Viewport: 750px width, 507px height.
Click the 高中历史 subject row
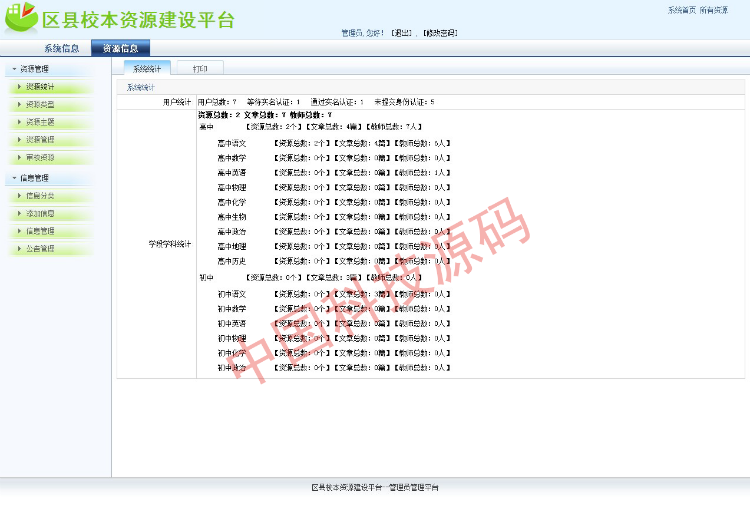tap(333, 261)
